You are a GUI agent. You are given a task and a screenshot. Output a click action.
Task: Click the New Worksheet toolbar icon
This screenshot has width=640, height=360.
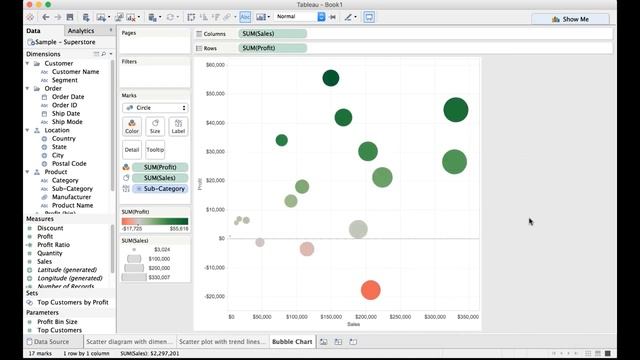tap(101, 17)
